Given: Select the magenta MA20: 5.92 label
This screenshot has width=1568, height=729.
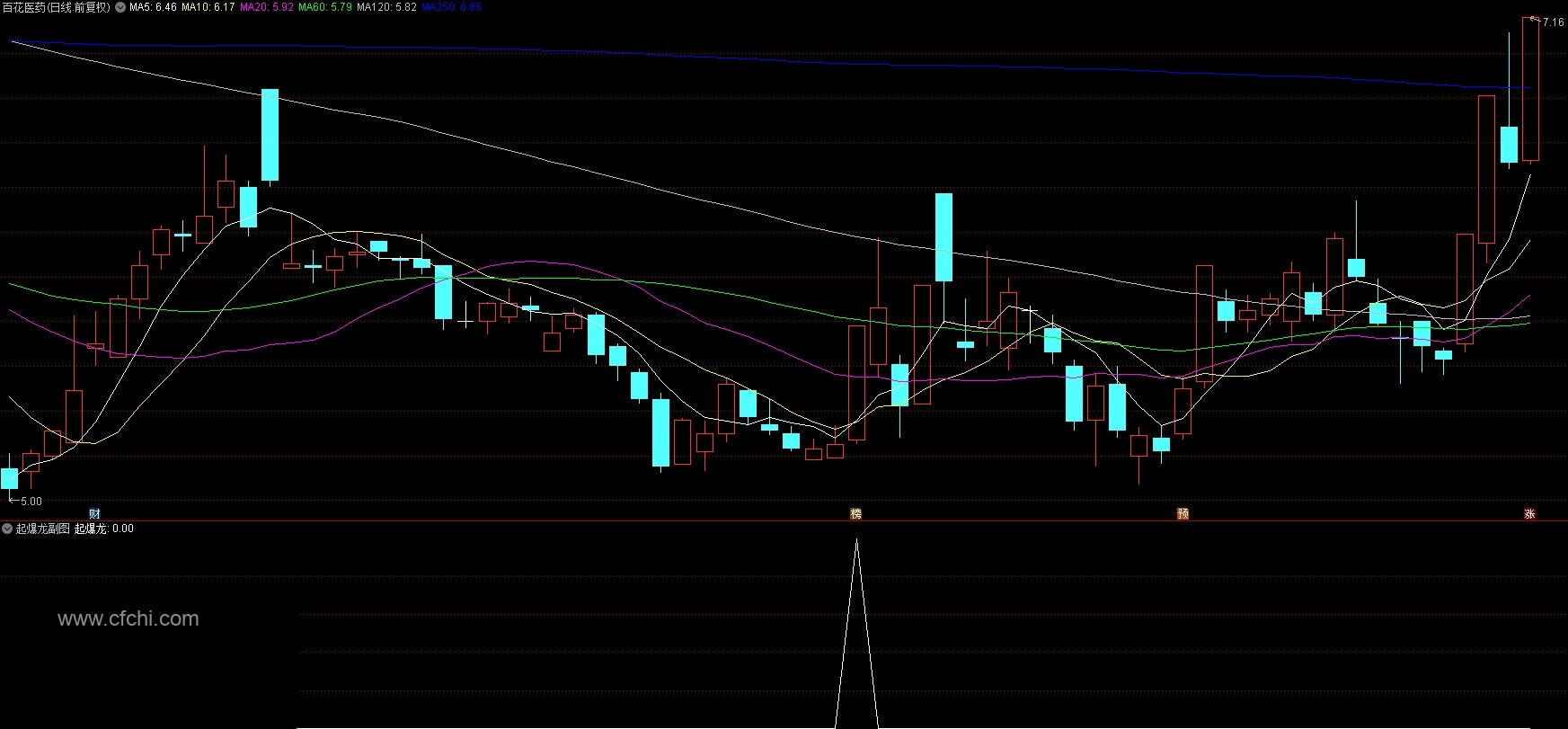Looking at the screenshot, I should pyautogui.click(x=267, y=7).
